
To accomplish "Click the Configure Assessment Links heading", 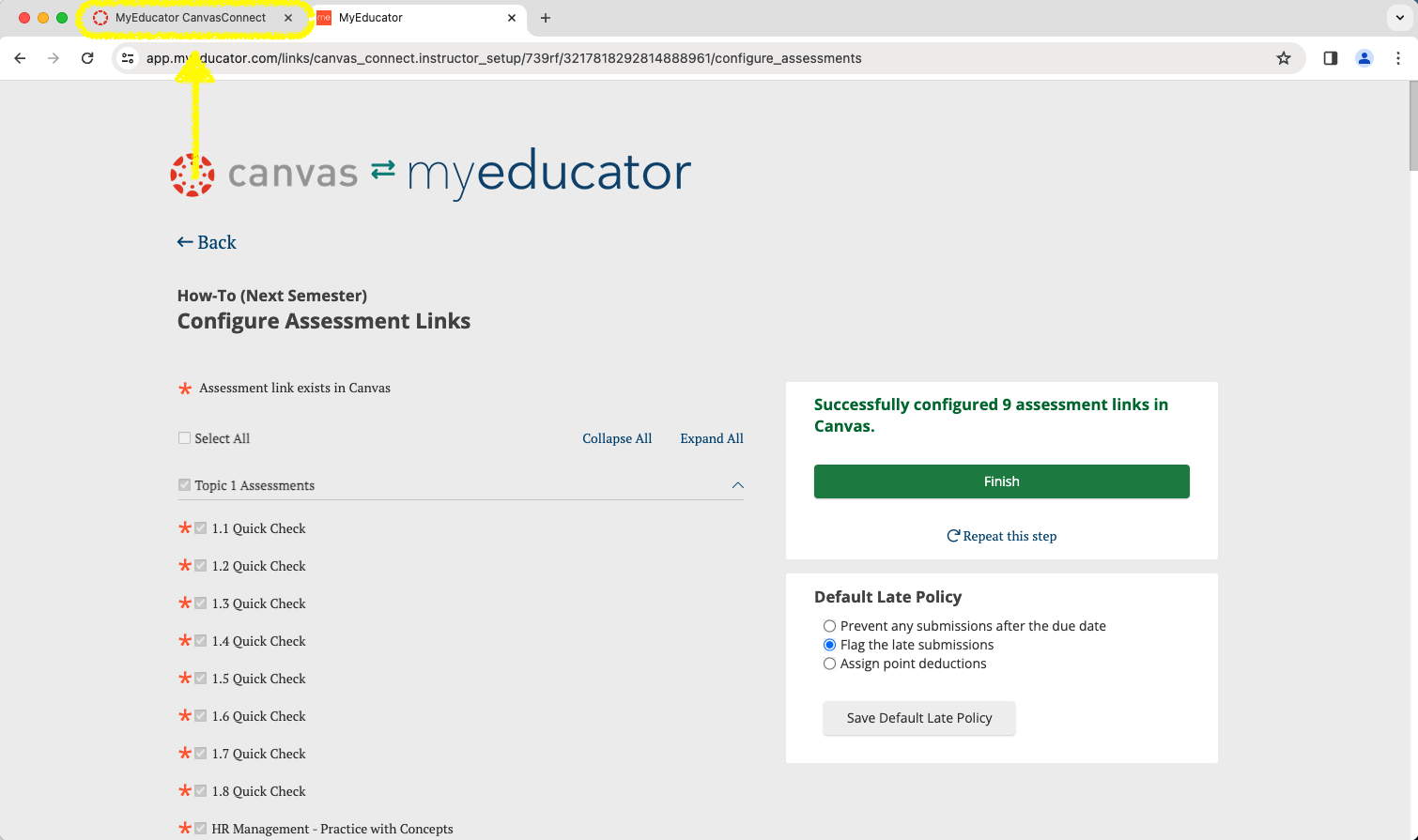I will click(x=324, y=321).
